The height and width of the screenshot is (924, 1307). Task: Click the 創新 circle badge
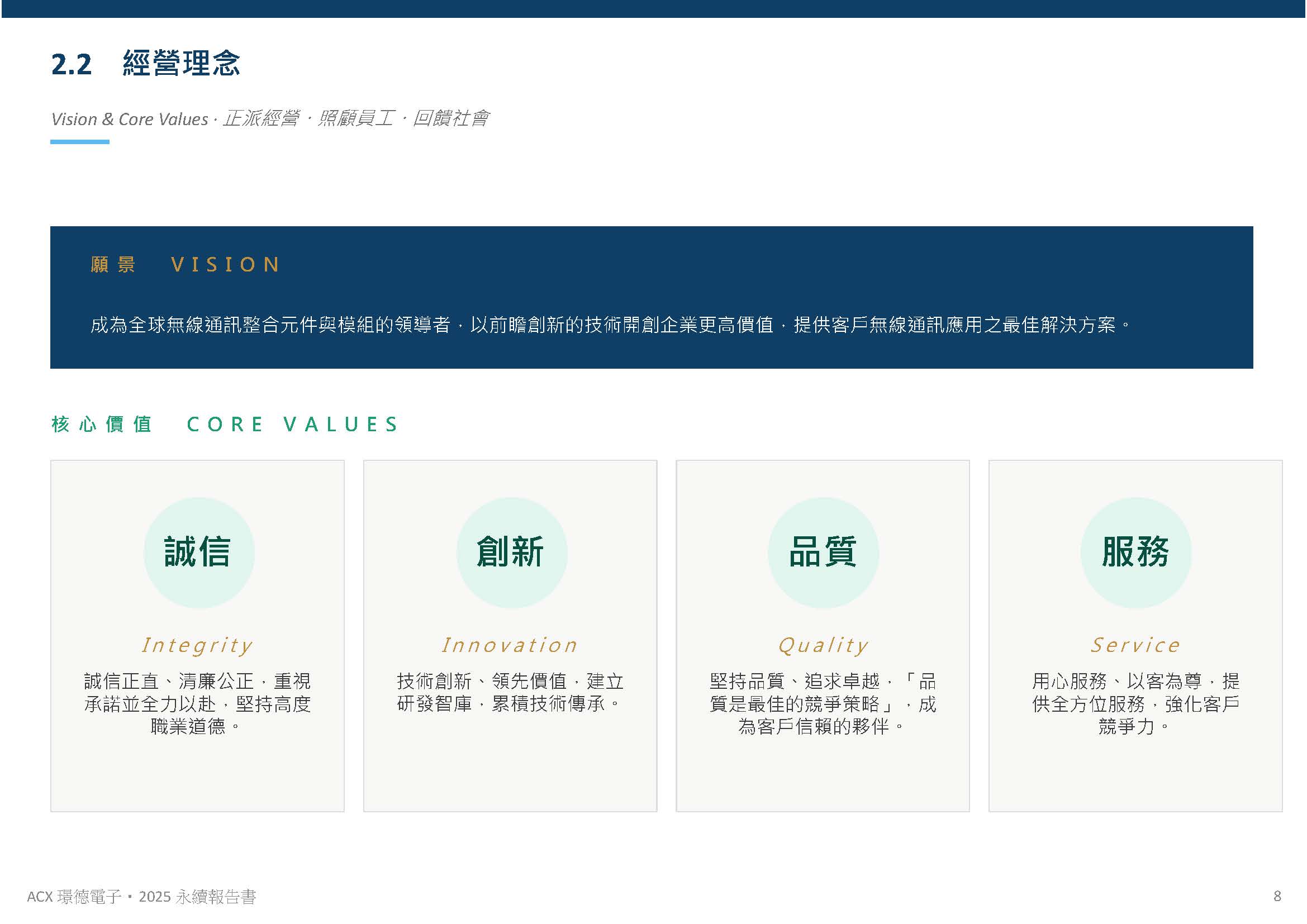coord(512,553)
